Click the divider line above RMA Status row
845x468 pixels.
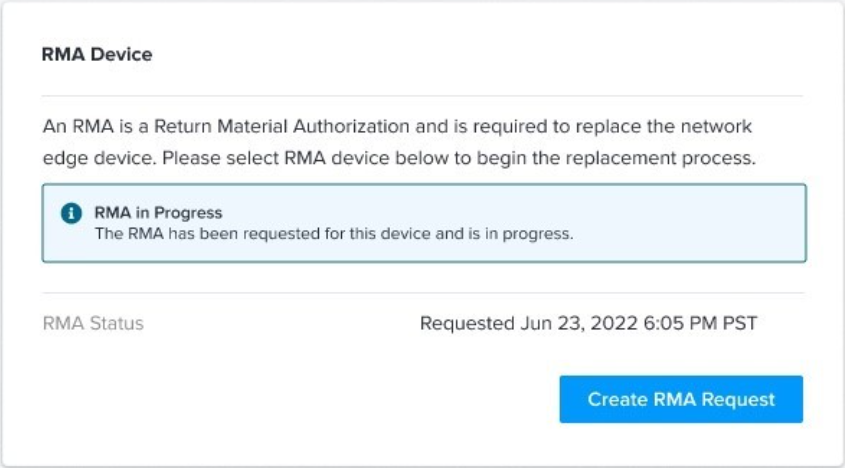[422, 293]
